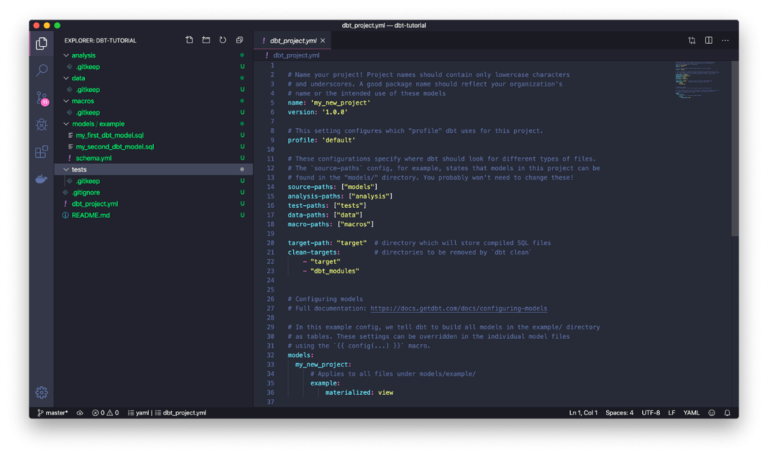The height and width of the screenshot is (457, 768).
Task: Collapse all folders in Explorer
Action: 240,40
